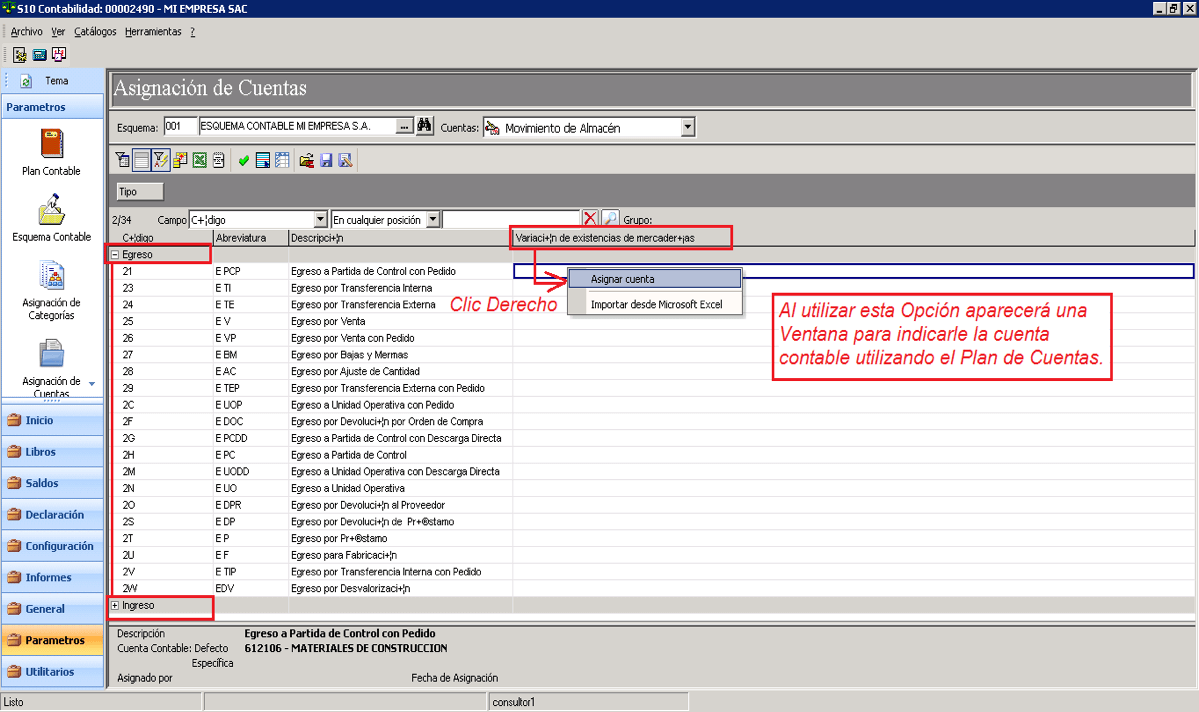Open the Catálogos menu
1199x712 pixels.
[95, 32]
